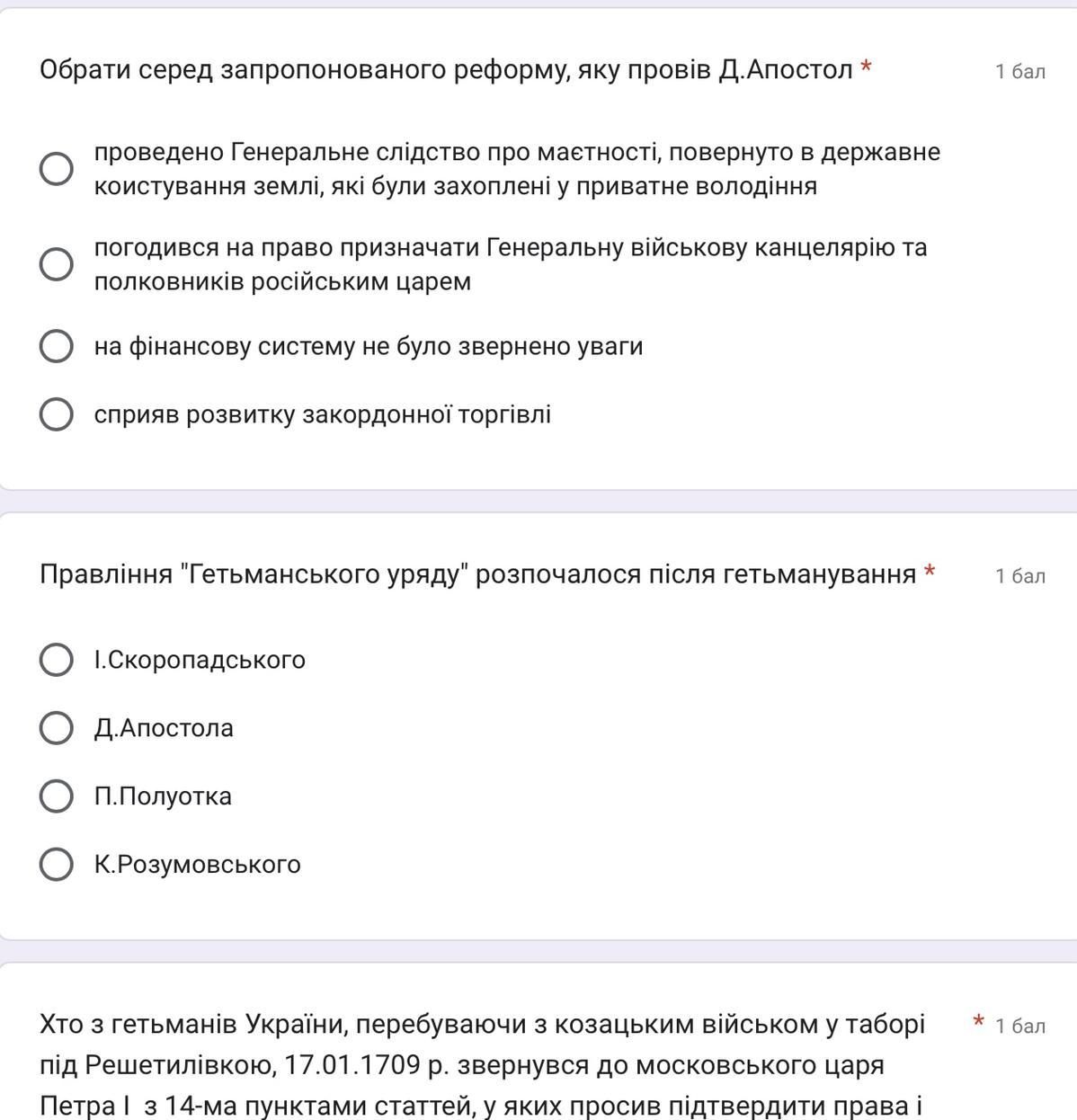The height and width of the screenshot is (1120, 1077).
Task: Select the 'Д.Апостола' radio button
Action: pos(57,728)
